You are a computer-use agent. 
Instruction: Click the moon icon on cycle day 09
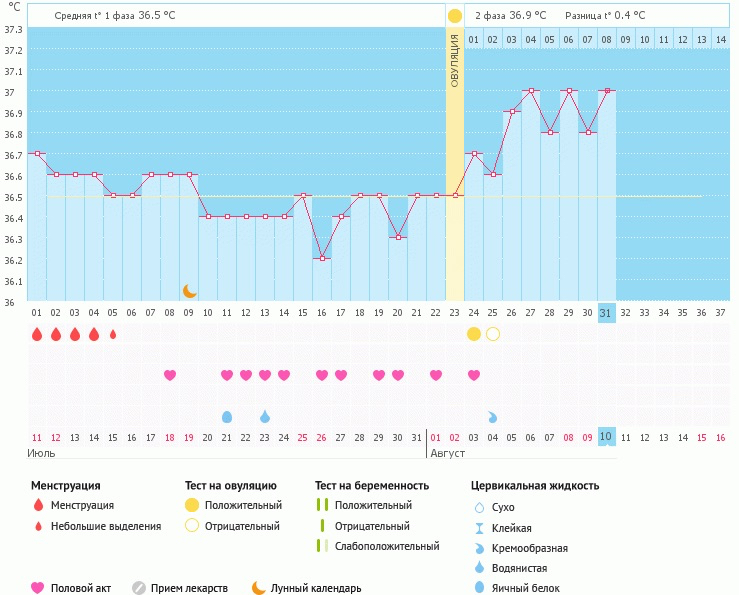pos(190,291)
